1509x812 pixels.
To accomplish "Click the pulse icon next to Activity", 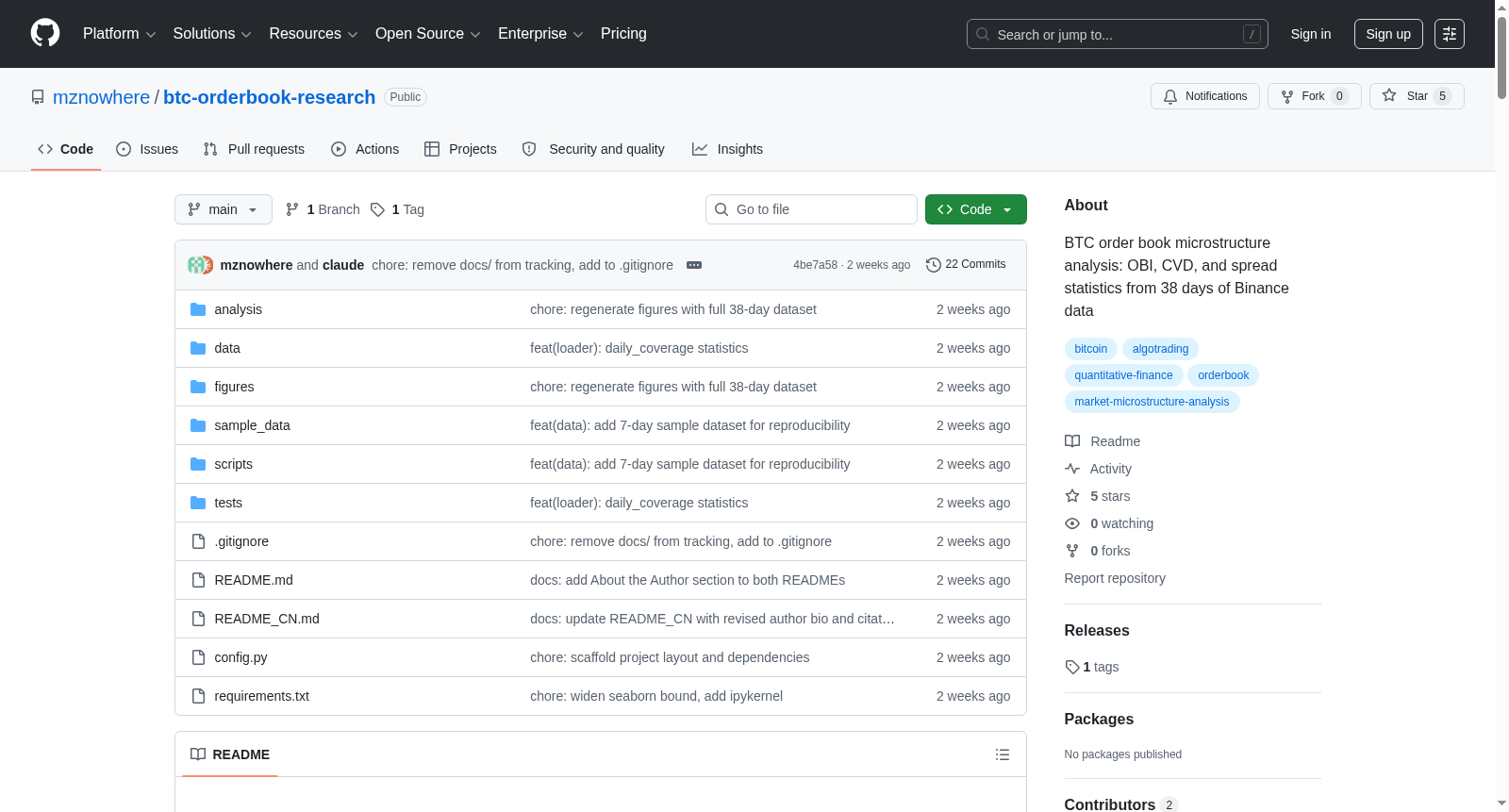I will [x=1072, y=469].
